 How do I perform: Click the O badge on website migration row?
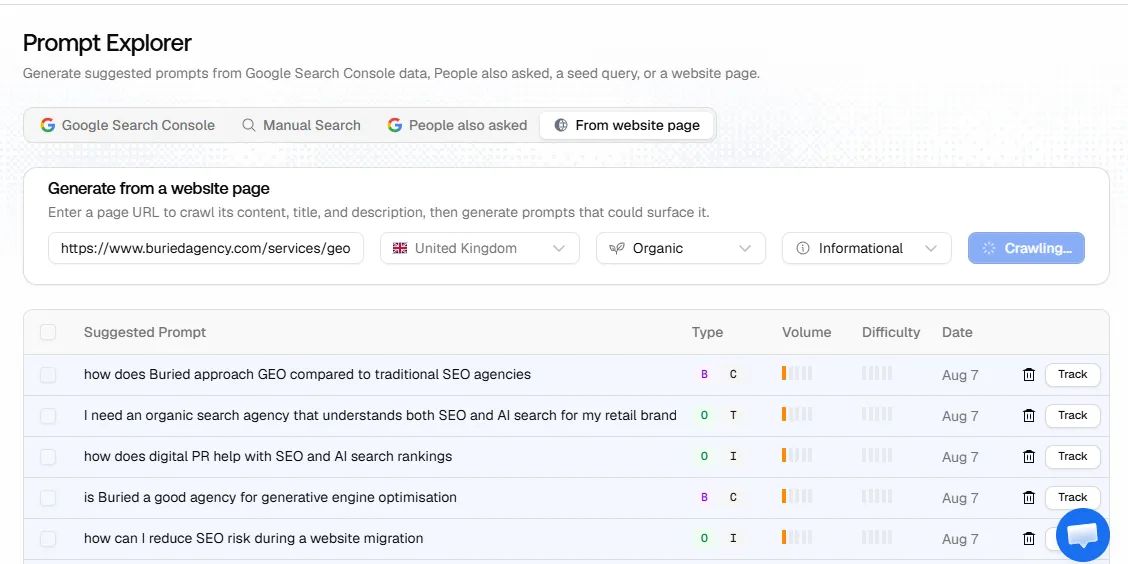point(704,539)
